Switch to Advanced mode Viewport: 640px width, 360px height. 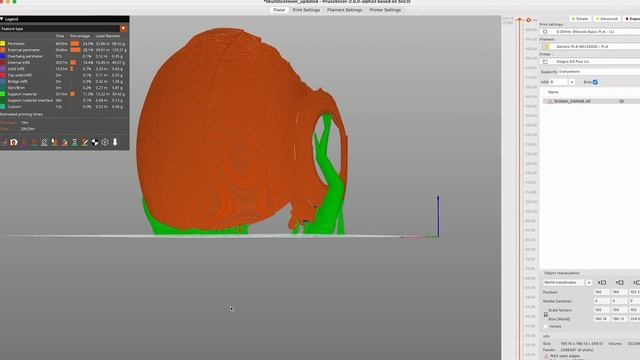pyautogui.click(x=607, y=19)
